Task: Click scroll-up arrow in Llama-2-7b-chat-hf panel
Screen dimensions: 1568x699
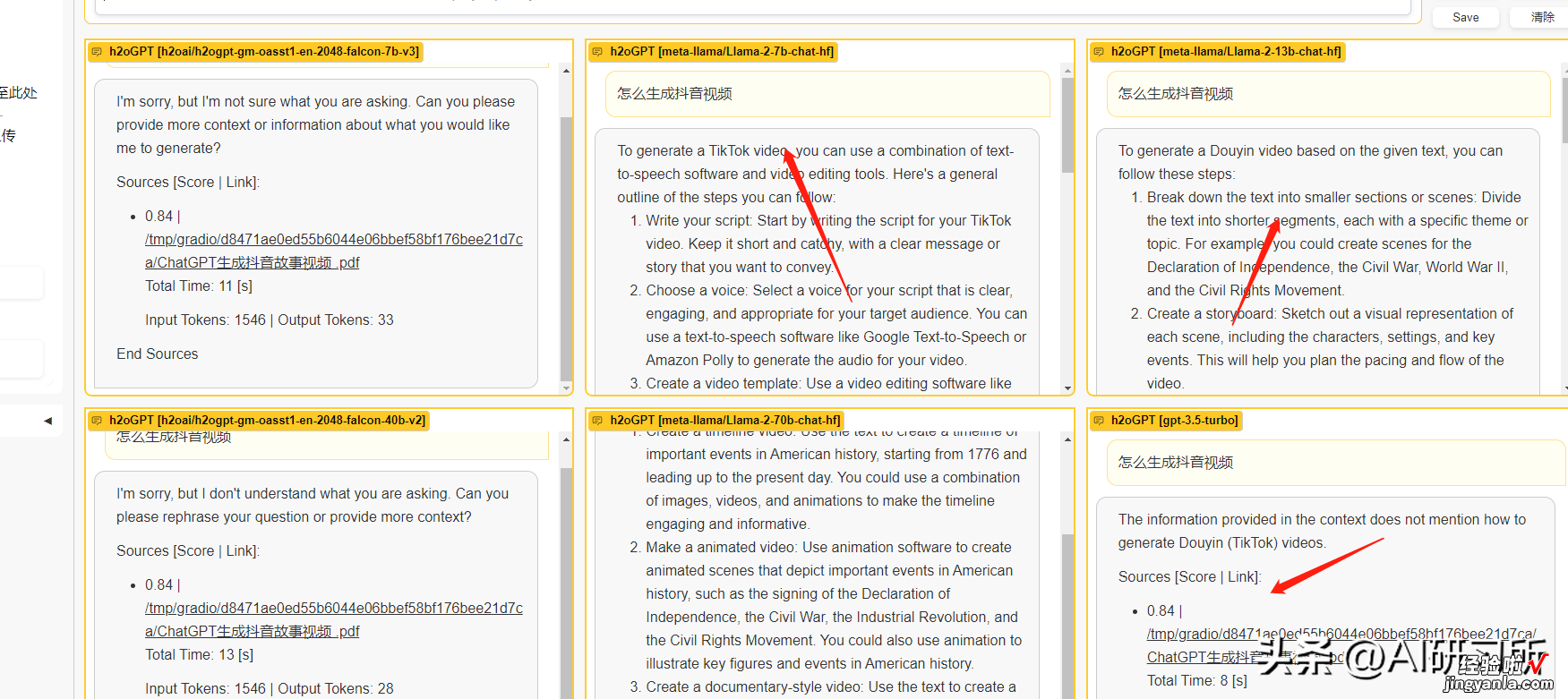Action: 1067,71
